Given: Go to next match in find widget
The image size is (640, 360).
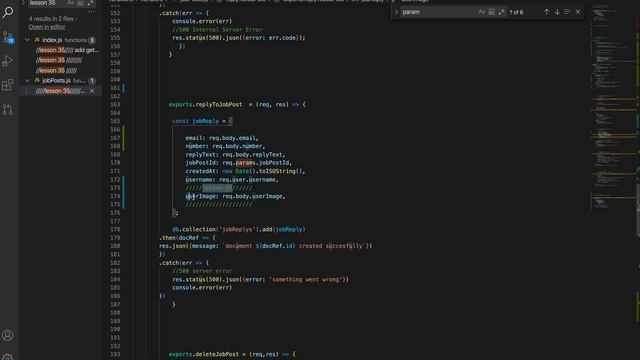Looking at the screenshot, I should click(557, 12).
